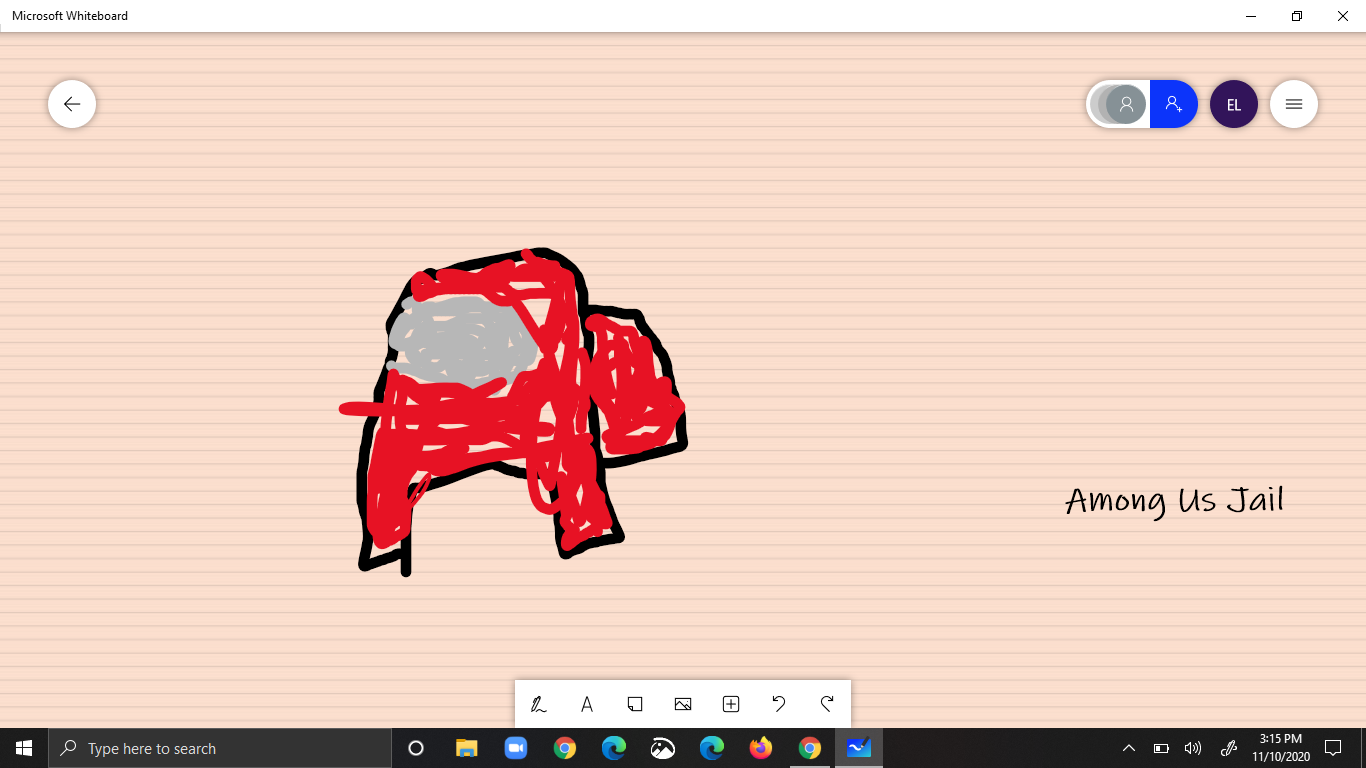1366x768 pixels.
Task: Launch Firefox from the taskbar
Action: (761, 748)
